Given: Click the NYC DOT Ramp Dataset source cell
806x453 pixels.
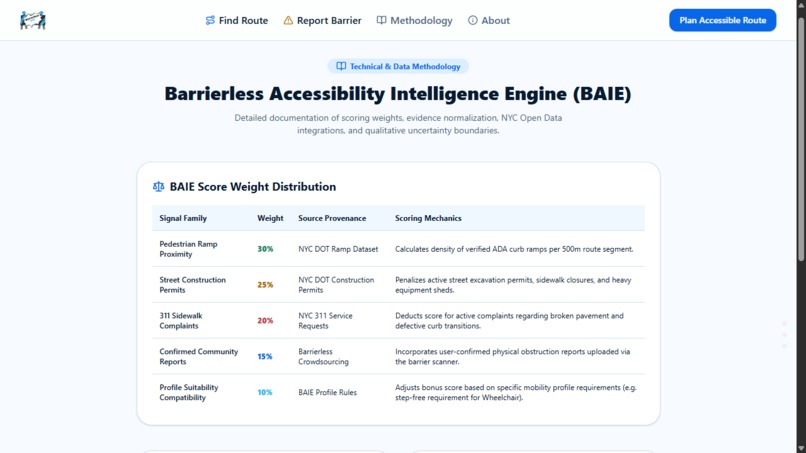Looking at the screenshot, I should (x=338, y=249).
